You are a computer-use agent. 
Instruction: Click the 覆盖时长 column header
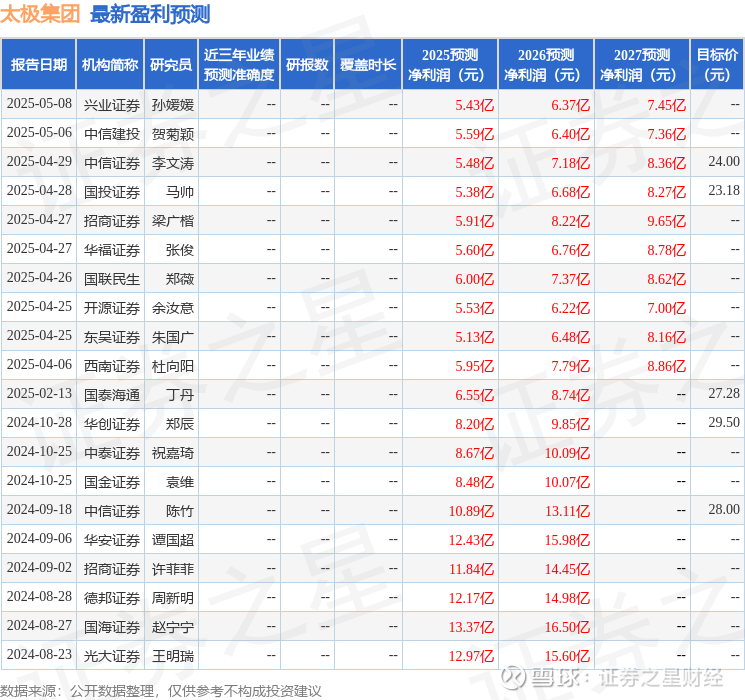pos(368,65)
